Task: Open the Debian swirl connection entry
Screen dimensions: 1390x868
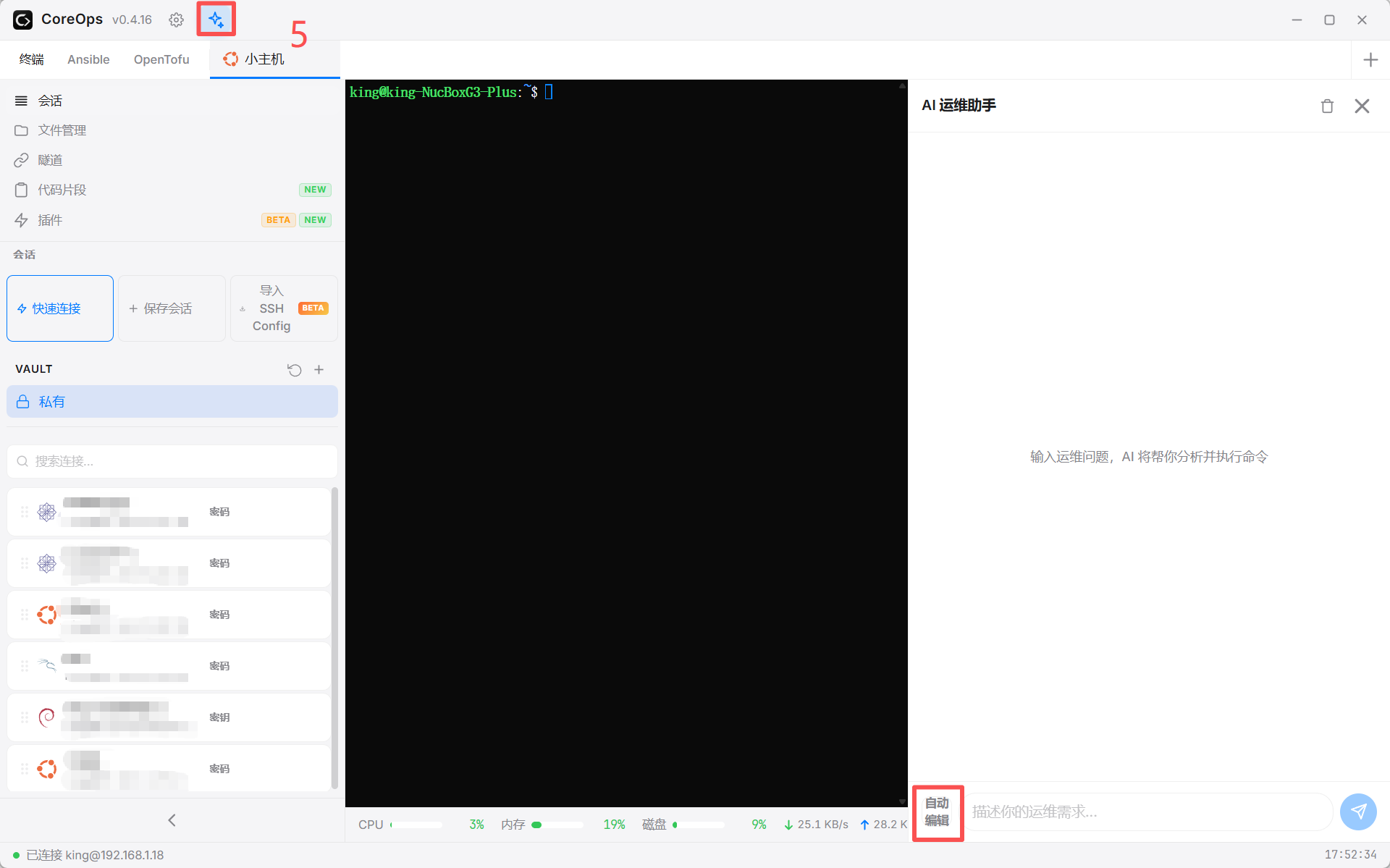Action: pos(169,717)
